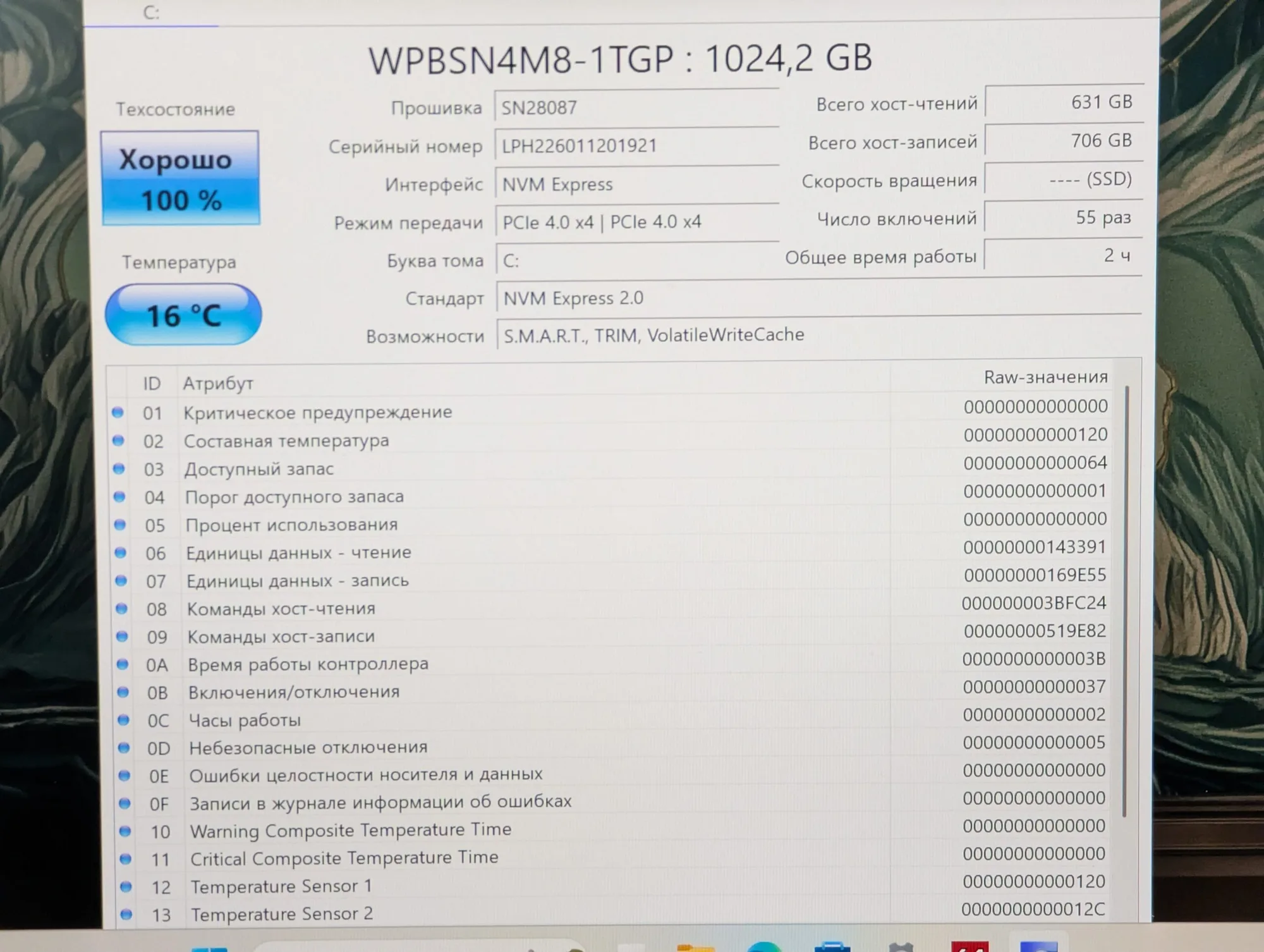Click raw value 00000000000064
This screenshot has height=952, width=1264.
[x=1035, y=463]
